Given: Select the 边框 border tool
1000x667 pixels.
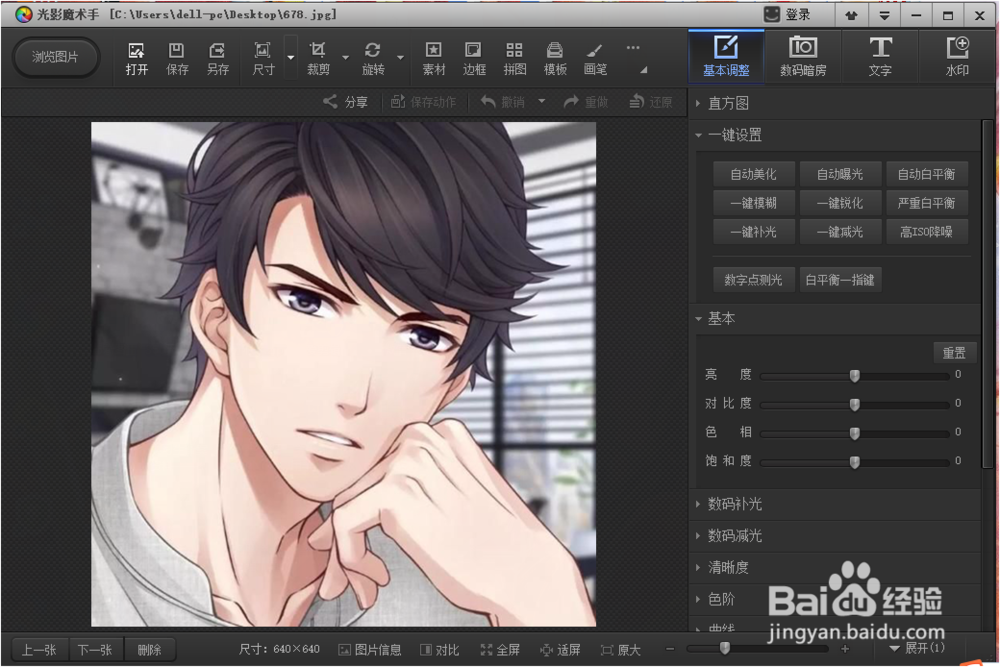Looking at the screenshot, I should 474,59.
